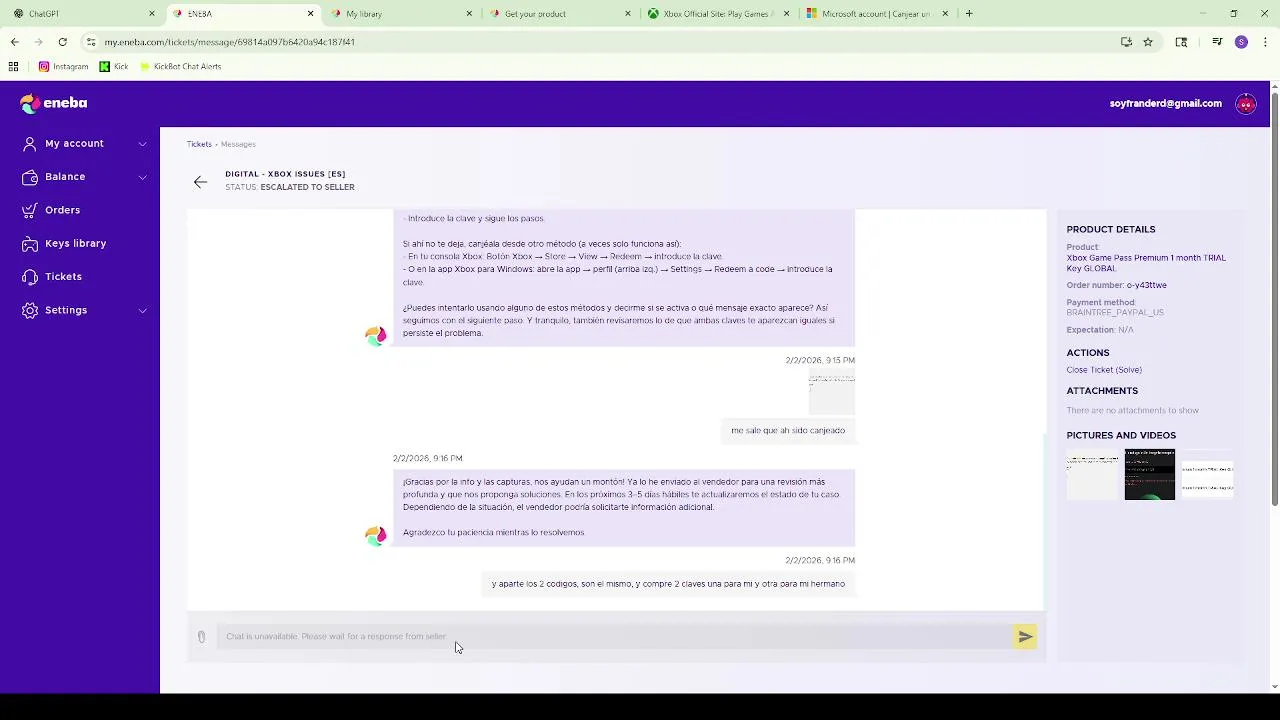
Task: Click the page vertical scrollbar
Action: [x=1273, y=300]
